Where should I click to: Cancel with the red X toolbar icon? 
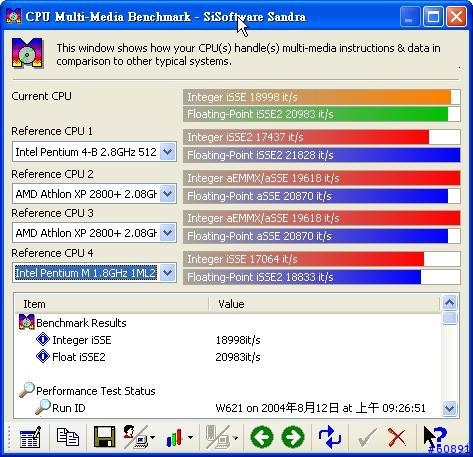[397, 437]
